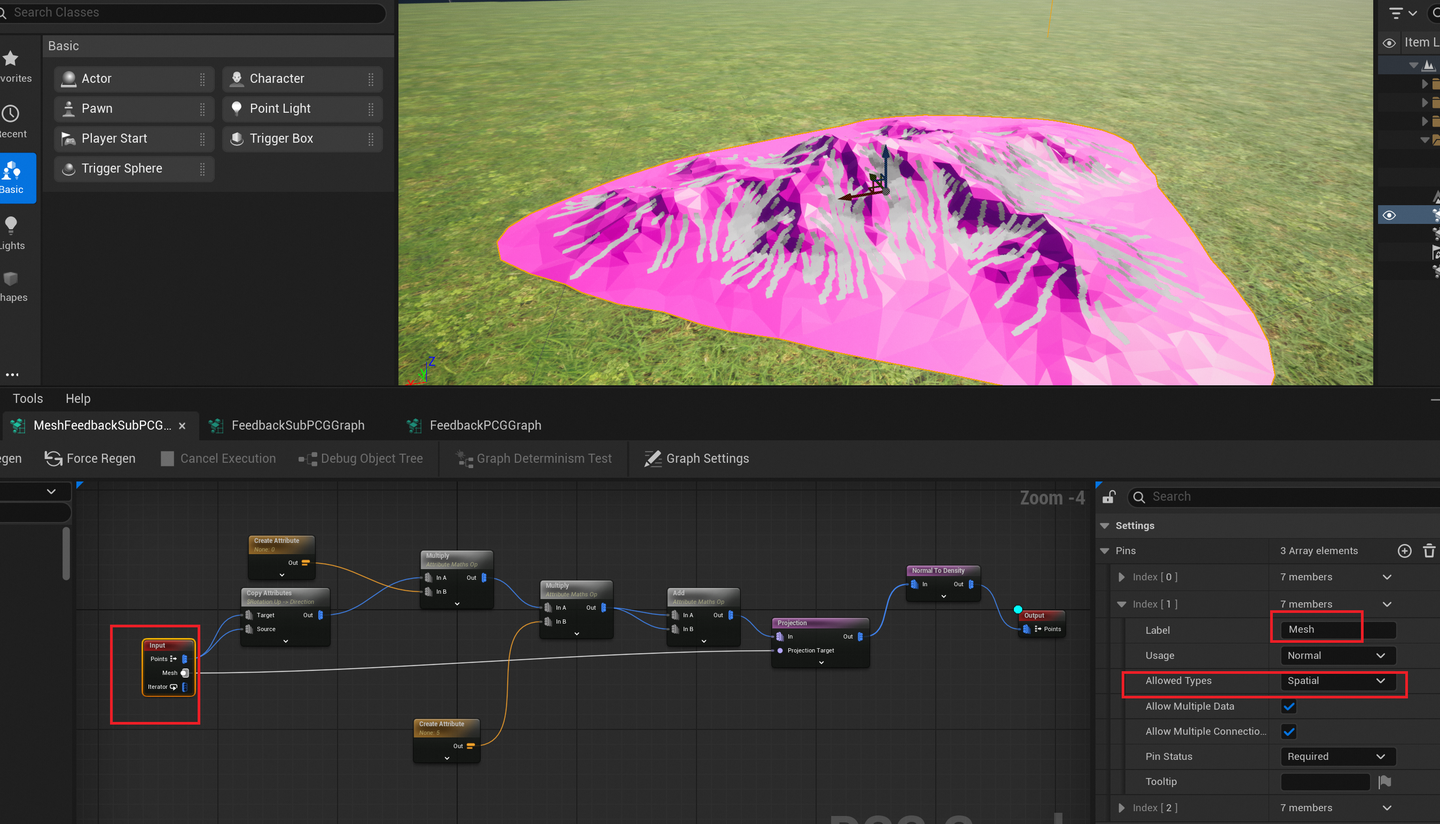
Task: Select the Point Light actor item
Action: point(302,109)
